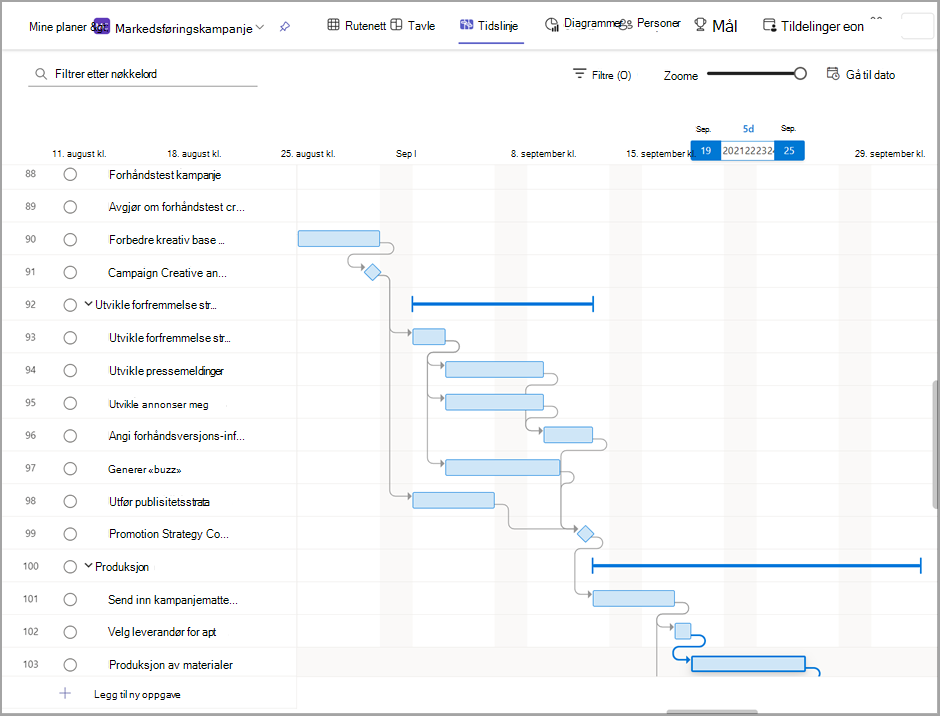Viewport: 940px width, 716px height.
Task: Check off Produksjon av materialer task
Action: 70,664
